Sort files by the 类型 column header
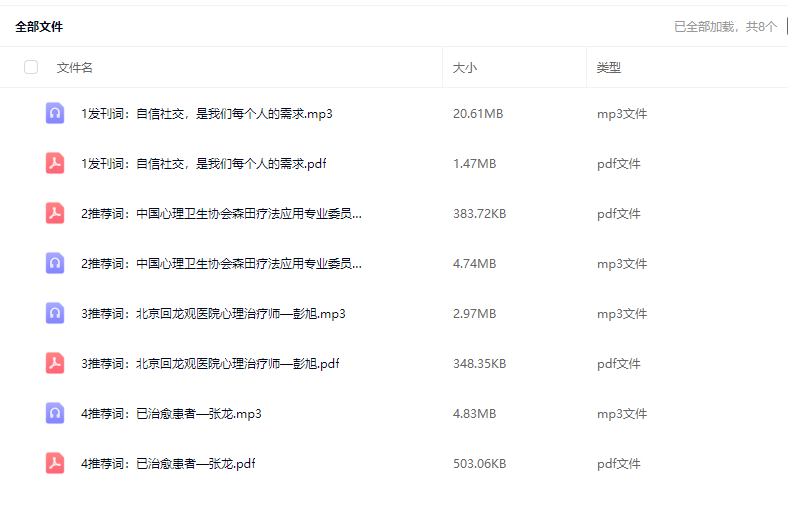The width and height of the screenshot is (788, 525). 609,67
